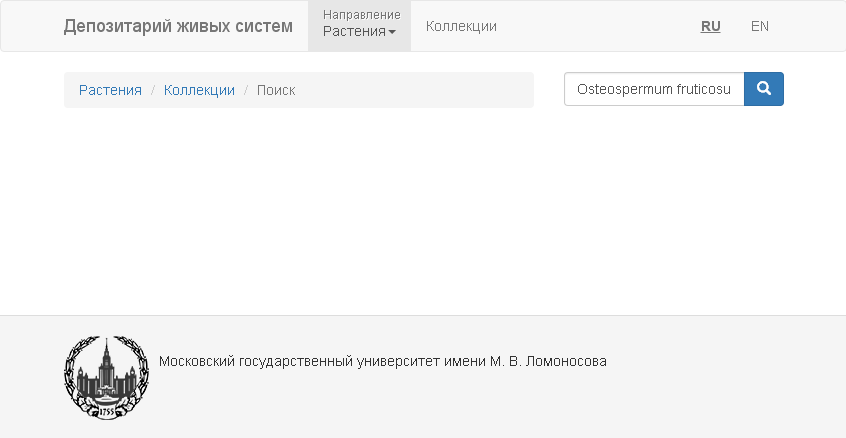Click the Направление label in the navbar

click(361, 15)
